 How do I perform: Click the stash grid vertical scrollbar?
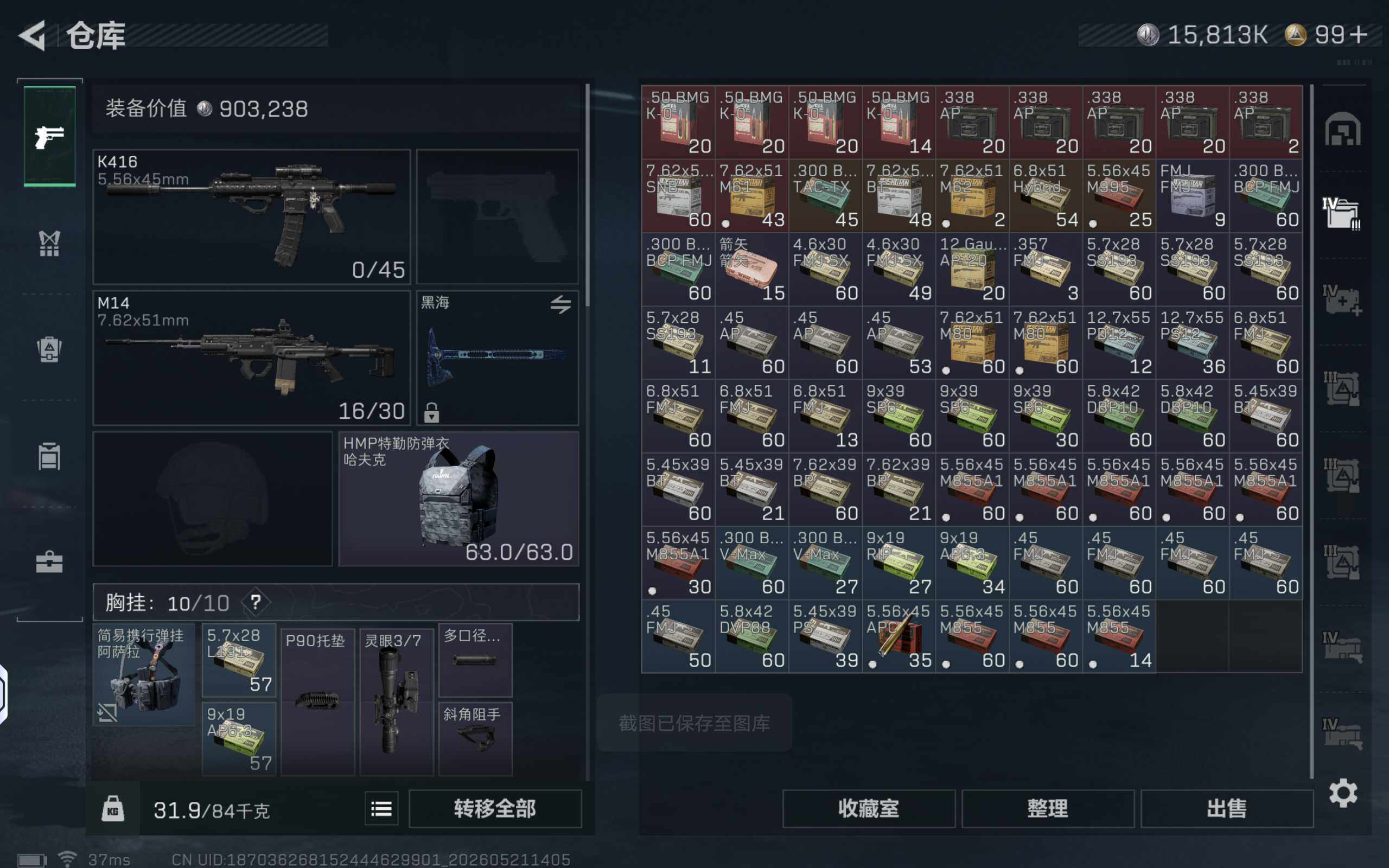(x=1311, y=432)
